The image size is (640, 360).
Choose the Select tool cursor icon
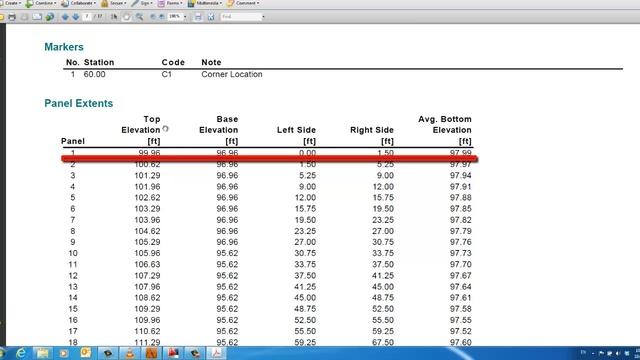(114, 17)
